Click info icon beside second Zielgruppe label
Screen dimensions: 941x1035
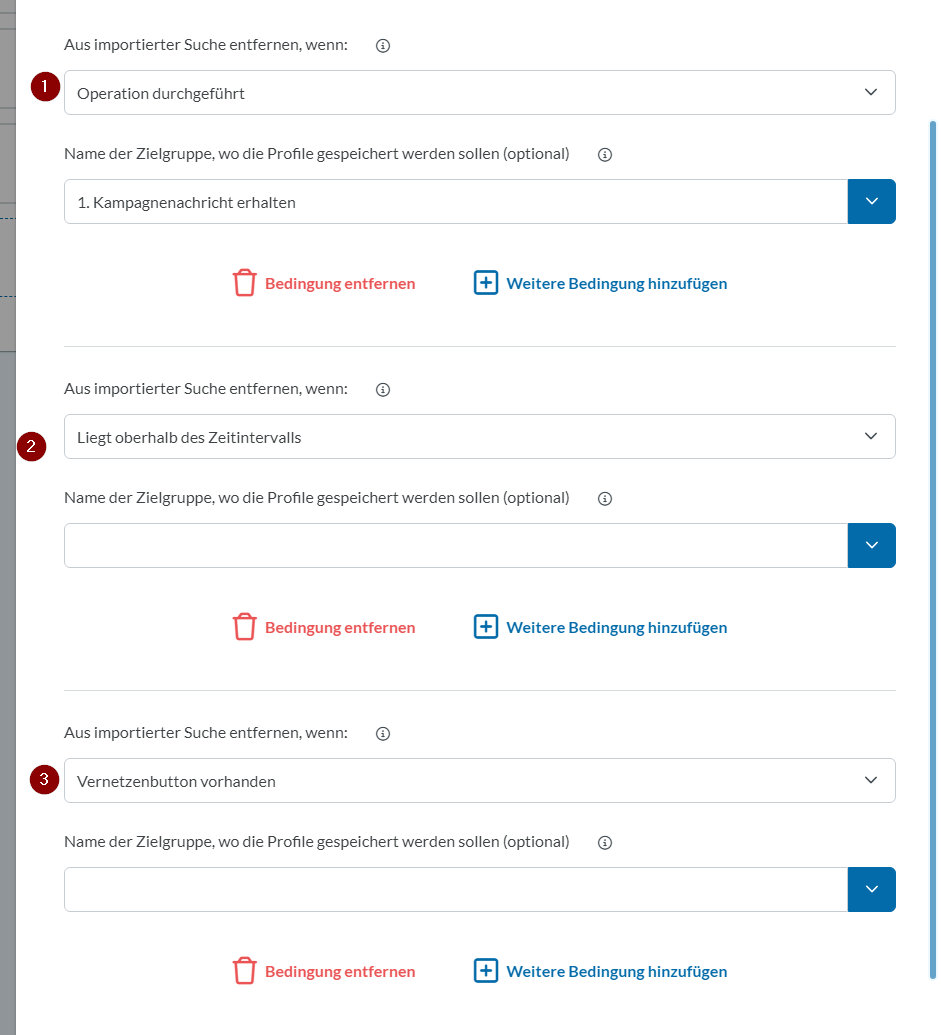coord(604,499)
